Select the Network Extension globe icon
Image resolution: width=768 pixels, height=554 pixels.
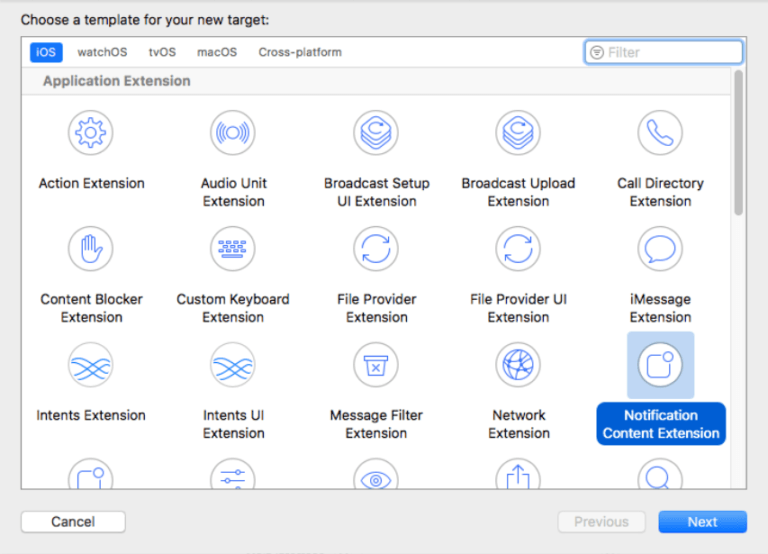pyautogui.click(x=518, y=365)
